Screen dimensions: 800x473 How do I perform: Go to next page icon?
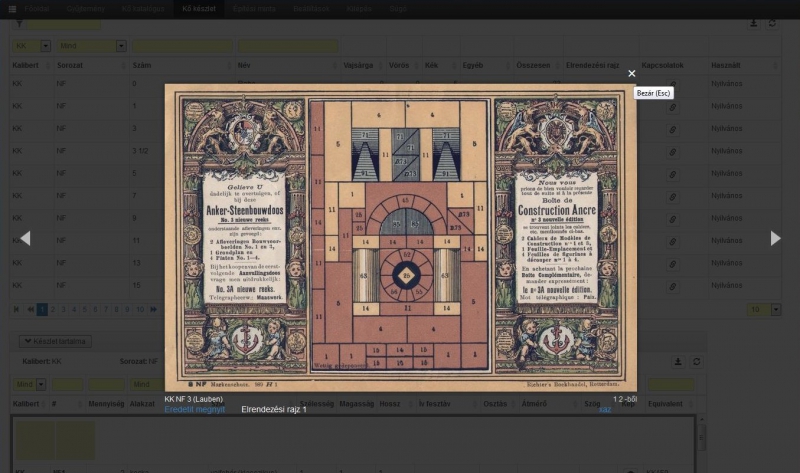coord(153,309)
